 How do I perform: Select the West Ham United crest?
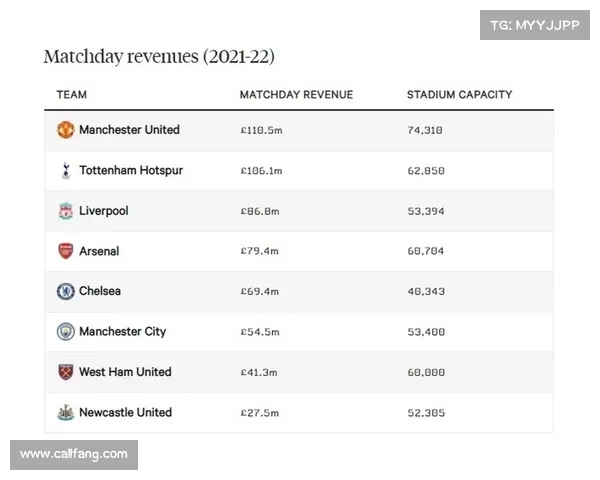(65, 372)
